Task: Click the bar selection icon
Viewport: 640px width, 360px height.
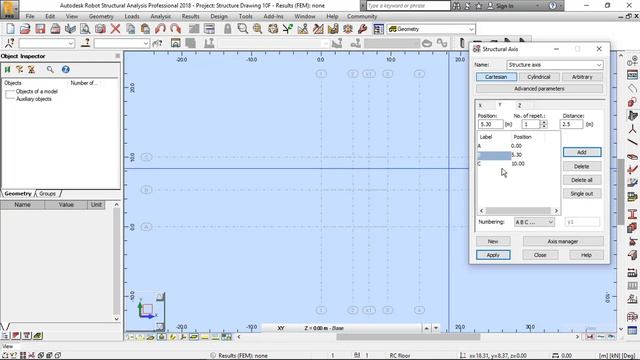Action: pyautogui.click(x=85, y=43)
